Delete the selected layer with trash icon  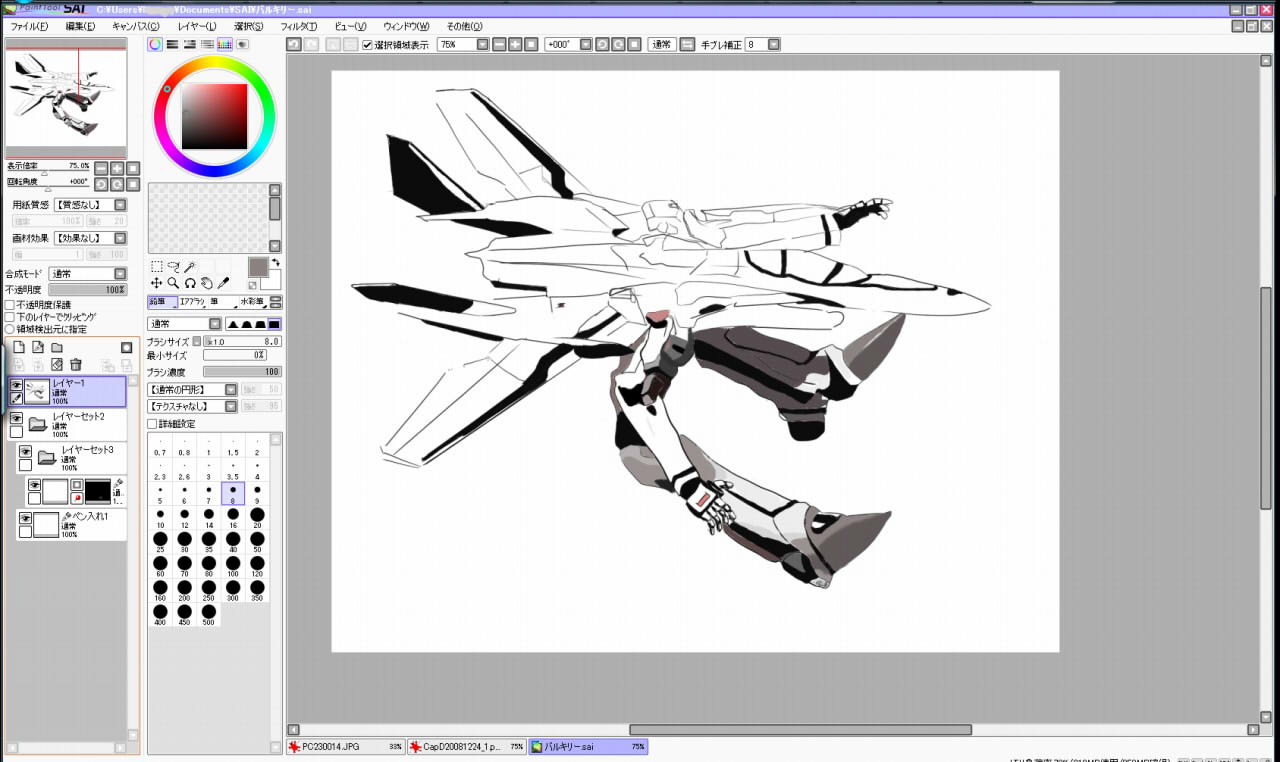(76, 365)
